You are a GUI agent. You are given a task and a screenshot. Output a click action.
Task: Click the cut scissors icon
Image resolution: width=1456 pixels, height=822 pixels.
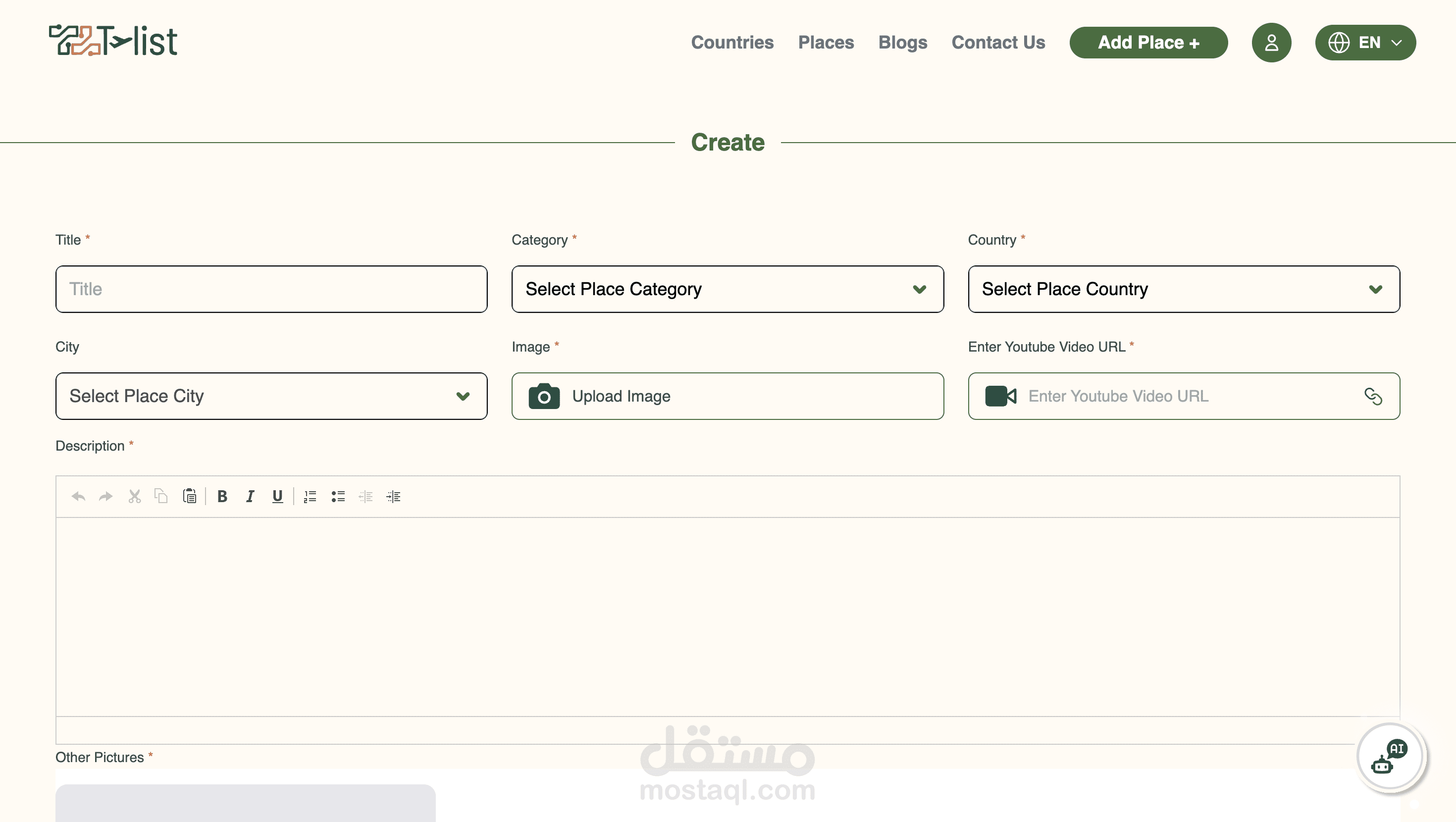[x=134, y=496]
